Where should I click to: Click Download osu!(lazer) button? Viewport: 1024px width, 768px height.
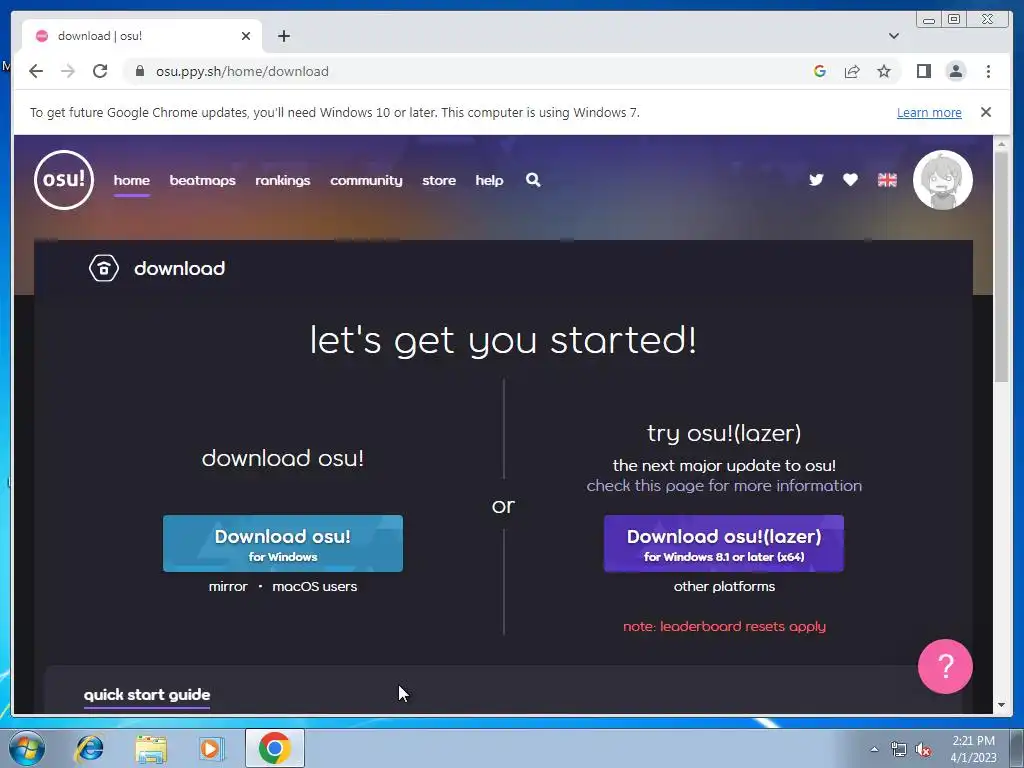724,543
